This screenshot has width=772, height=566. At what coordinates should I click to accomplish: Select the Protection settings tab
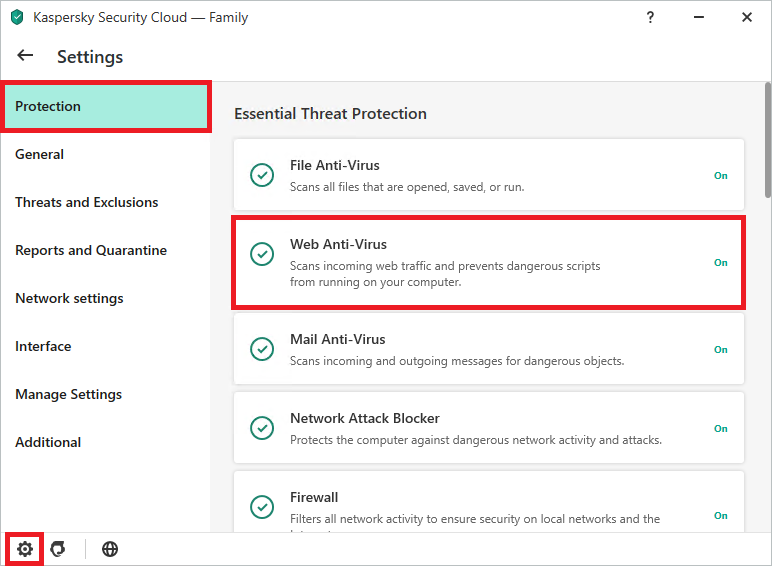[106, 106]
